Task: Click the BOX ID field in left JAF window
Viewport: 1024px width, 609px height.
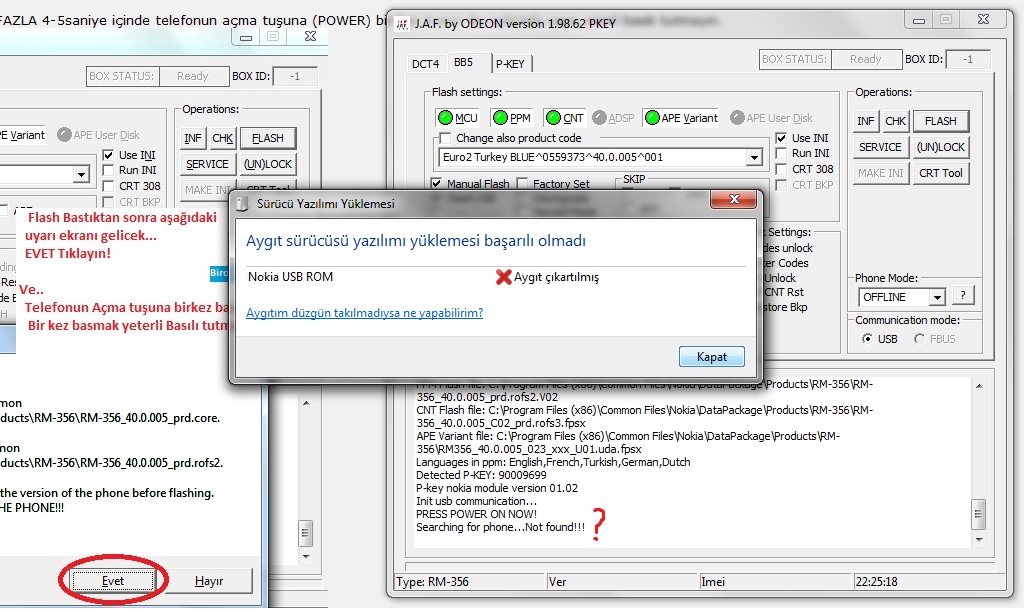Action: 295,76
